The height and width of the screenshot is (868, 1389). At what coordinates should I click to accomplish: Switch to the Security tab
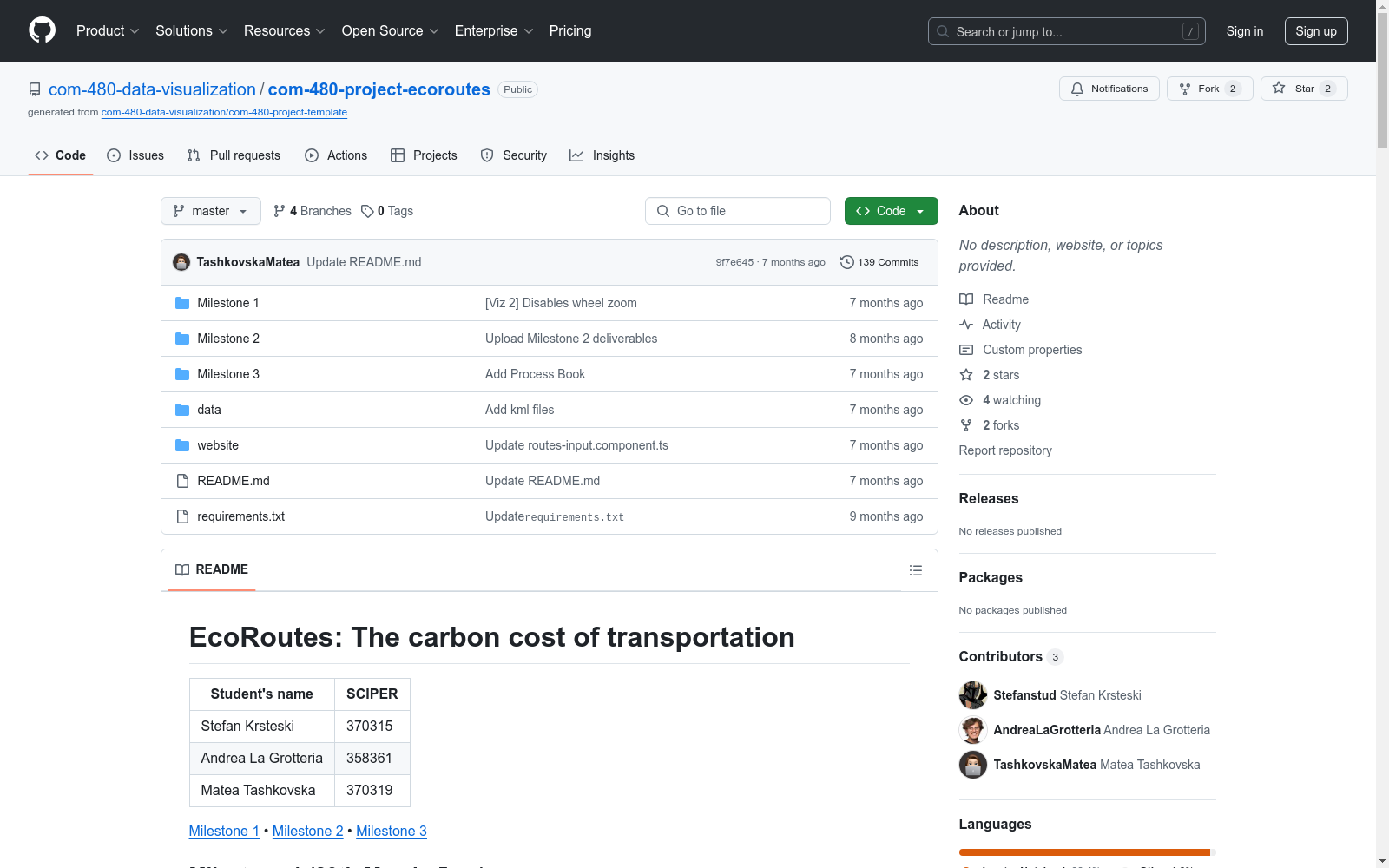(x=514, y=155)
